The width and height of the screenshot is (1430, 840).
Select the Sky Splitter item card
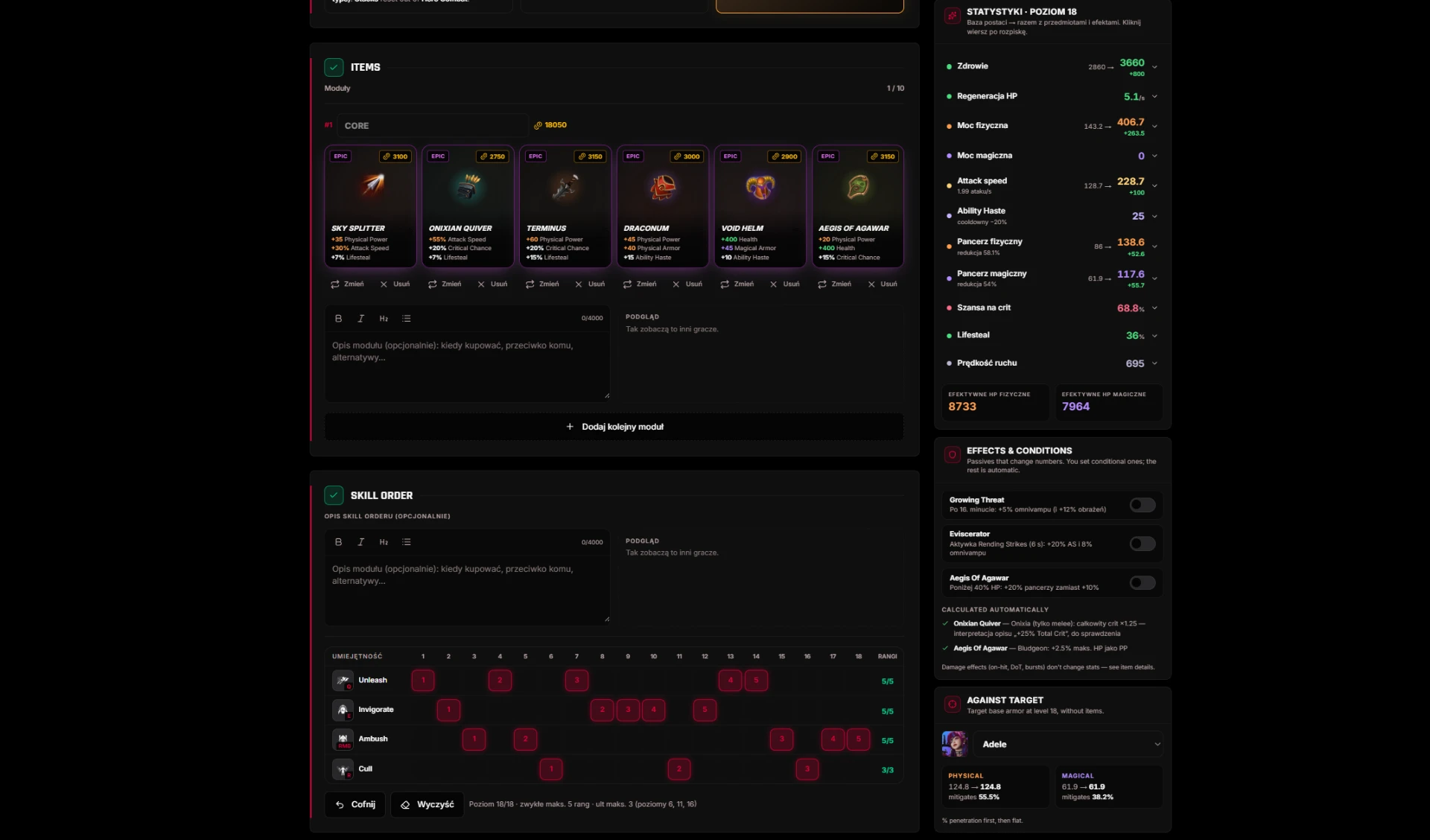pos(370,206)
